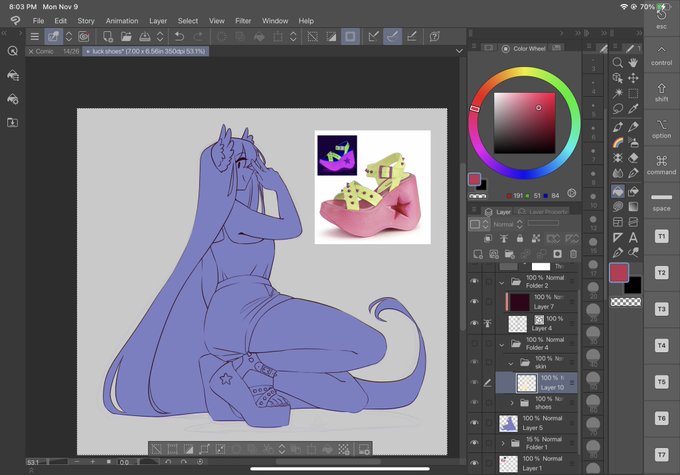Toggle visibility of Folder 1

pos(474,443)
